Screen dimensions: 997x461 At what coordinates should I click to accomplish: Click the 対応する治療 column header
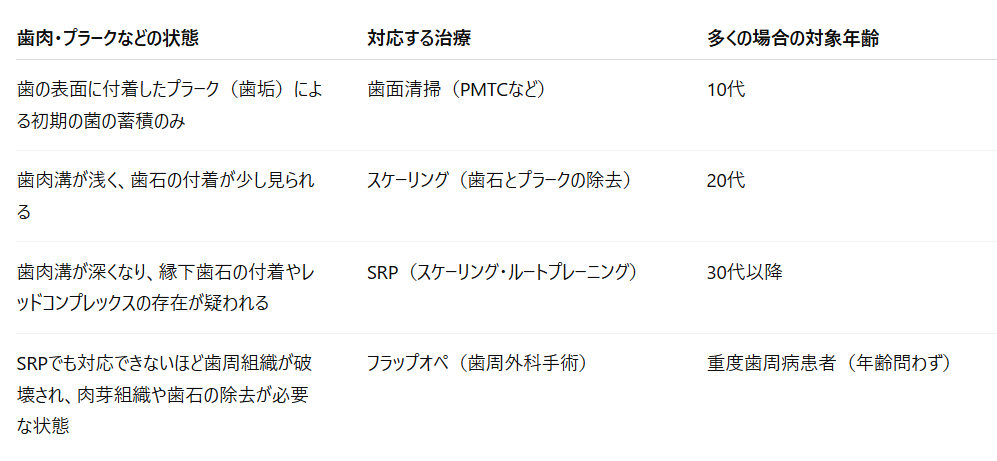pyautogui.click(x=418, y=38)
